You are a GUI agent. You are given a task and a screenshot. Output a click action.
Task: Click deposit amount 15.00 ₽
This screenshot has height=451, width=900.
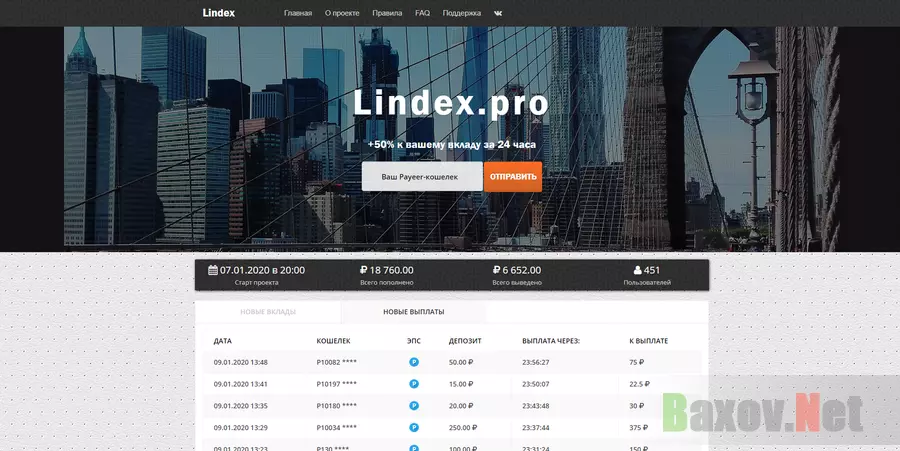coord(461,384)
